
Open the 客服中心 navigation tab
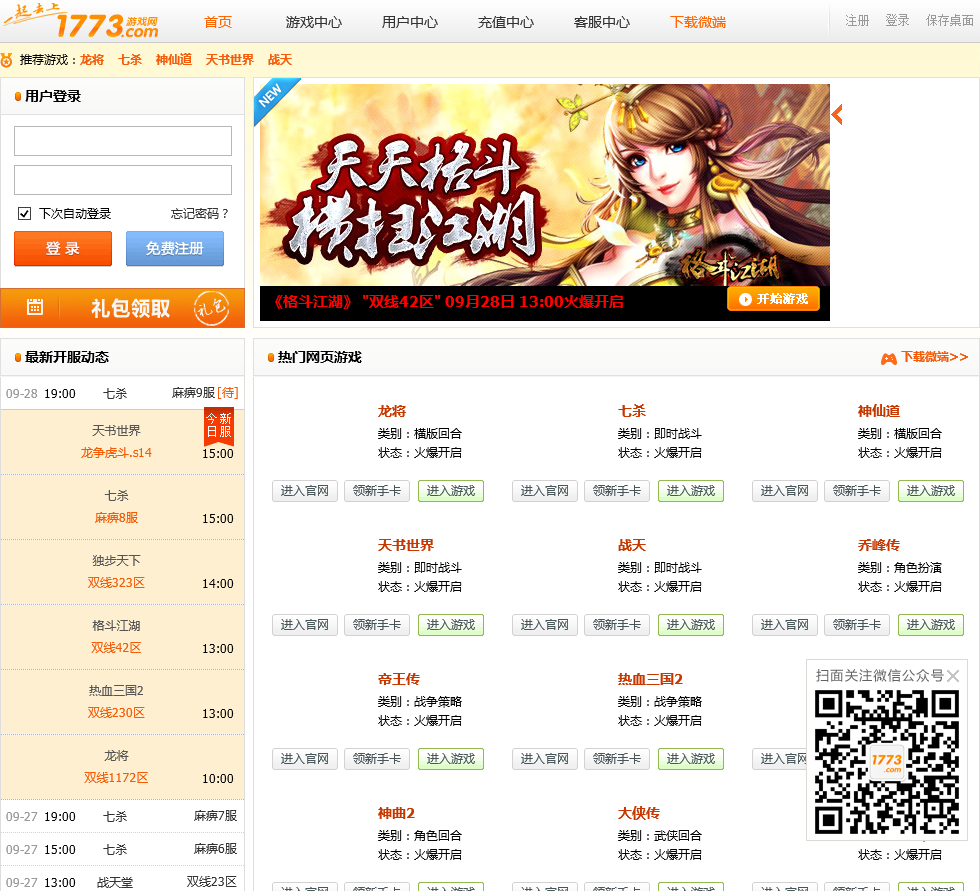(602, 22)
